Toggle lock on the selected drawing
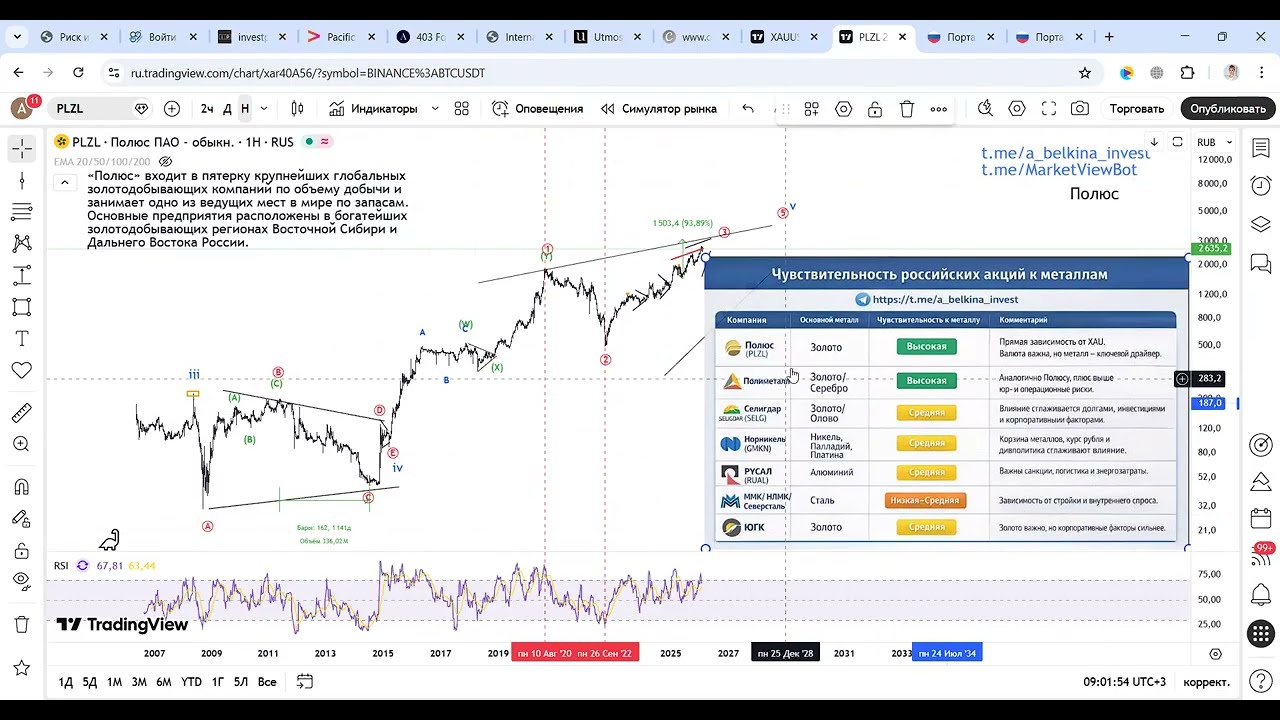The image size is (1280, 720). (x=875, y=109)
